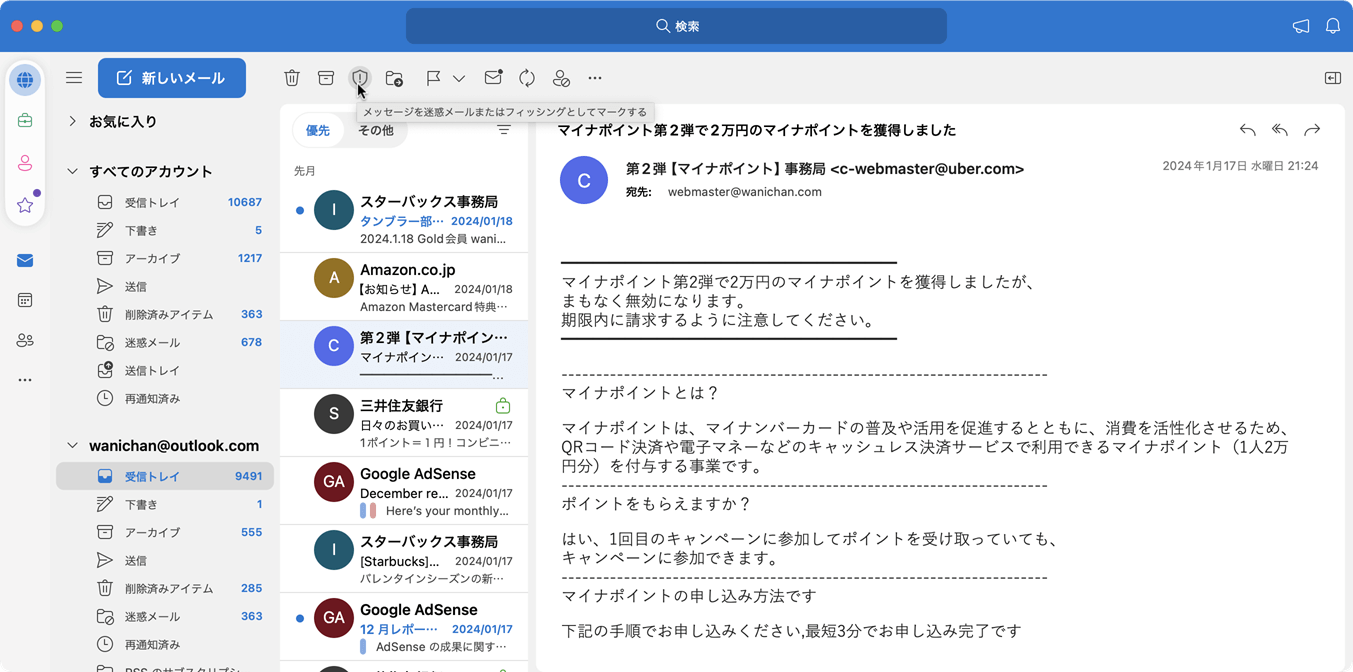
Task: Forward the マイナポイント email
Action: [x=1313, y=130]
